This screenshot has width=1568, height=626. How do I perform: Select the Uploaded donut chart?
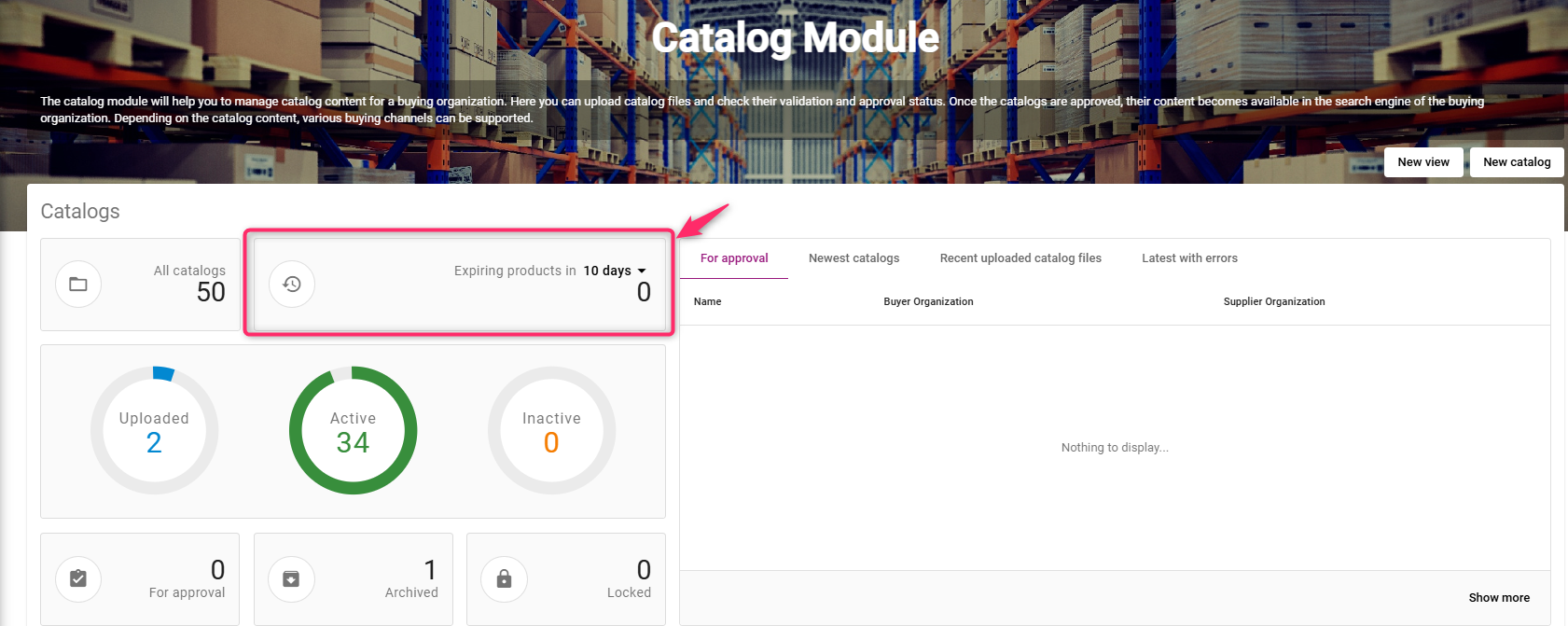click(x=155, y=430)
